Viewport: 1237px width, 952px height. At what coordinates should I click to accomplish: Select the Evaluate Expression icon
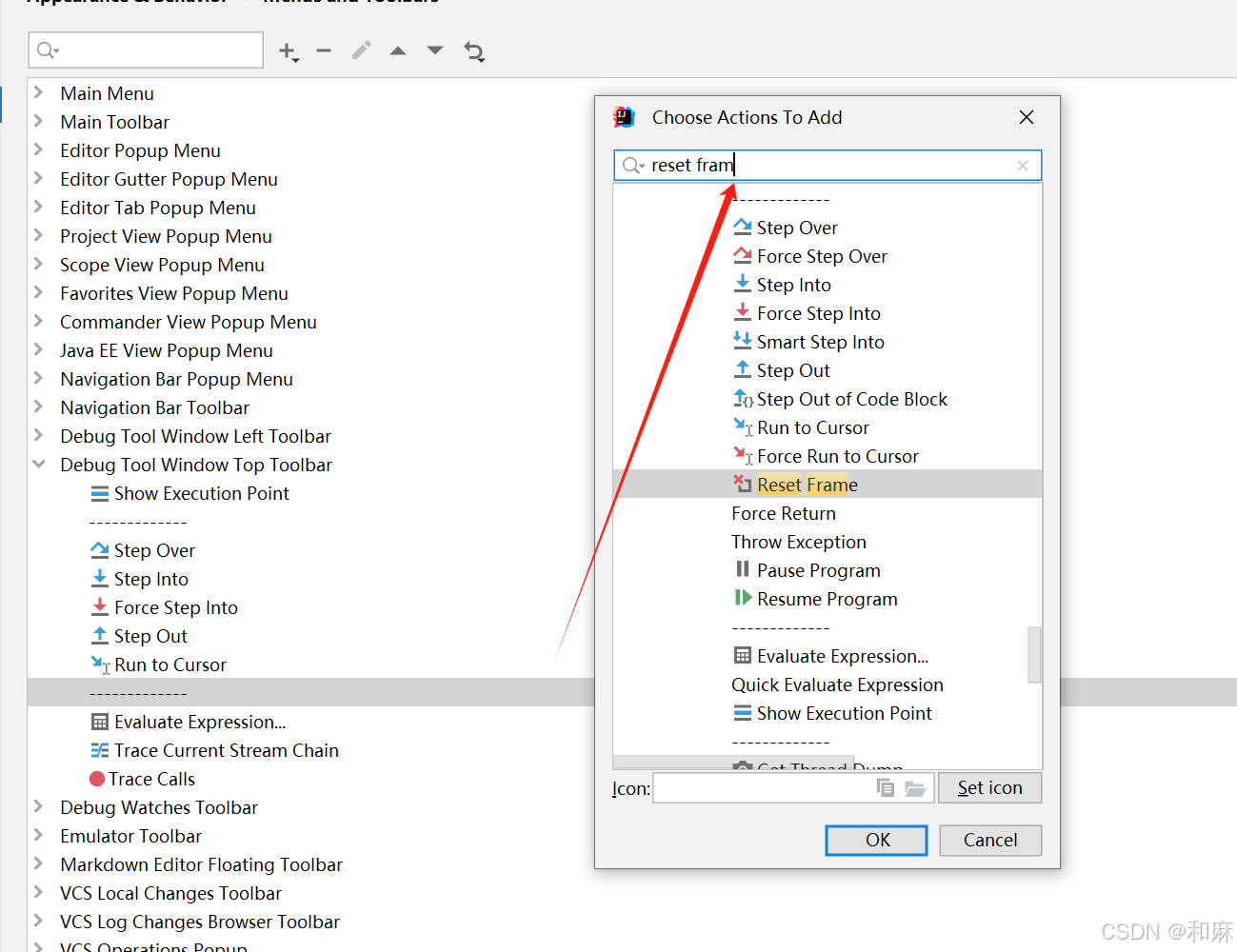(x=742, y=655)
